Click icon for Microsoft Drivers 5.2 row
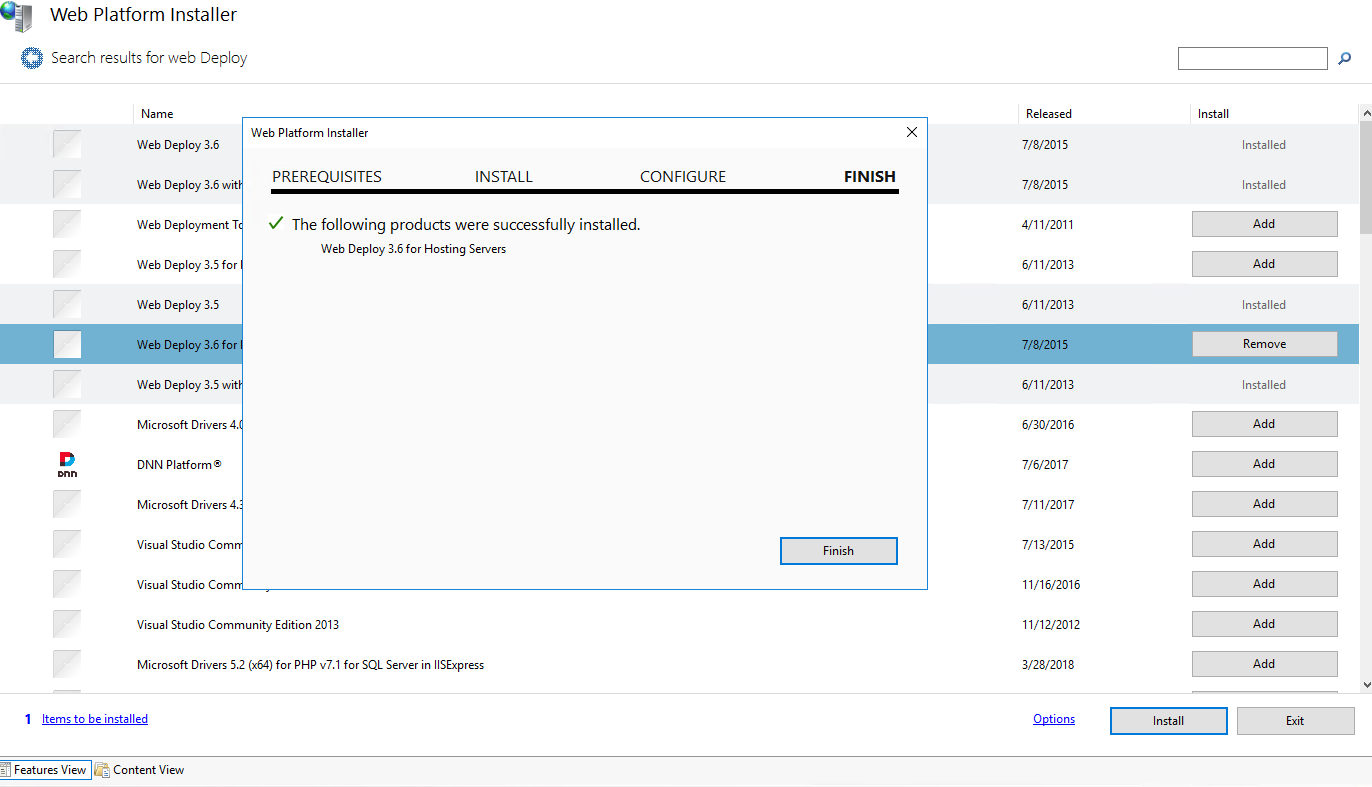Image resolution: width=1372 pixels, height=787 pixels. (x=67, y=664)
